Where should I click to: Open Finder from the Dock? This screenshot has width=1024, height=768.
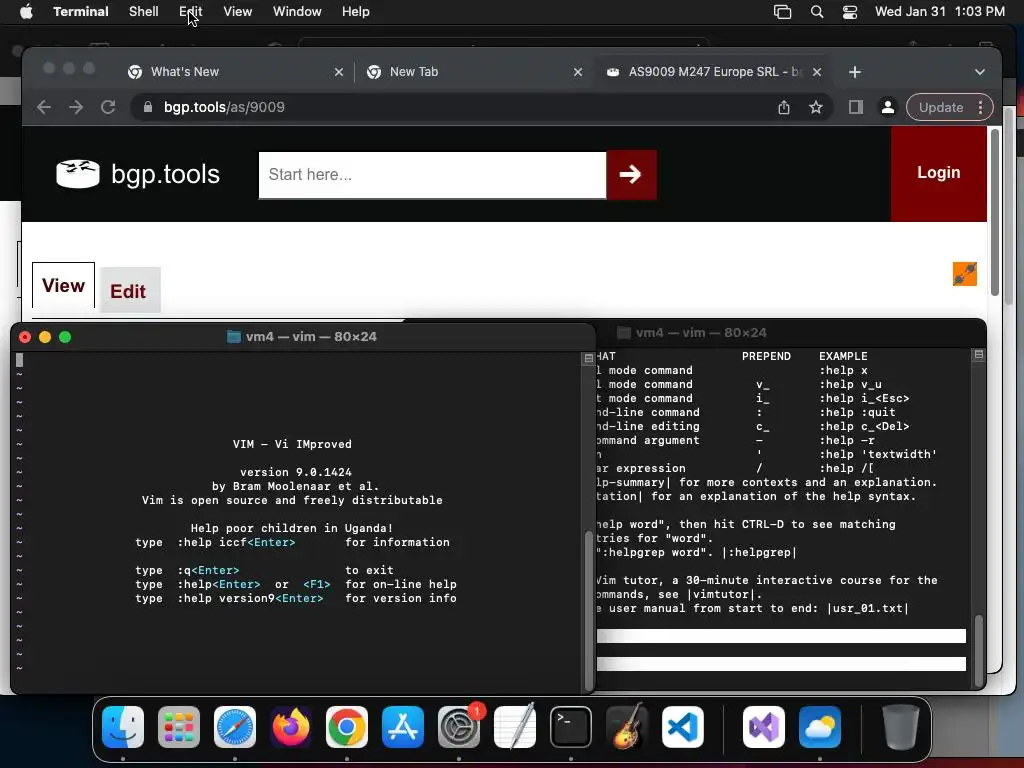point(123,727)
